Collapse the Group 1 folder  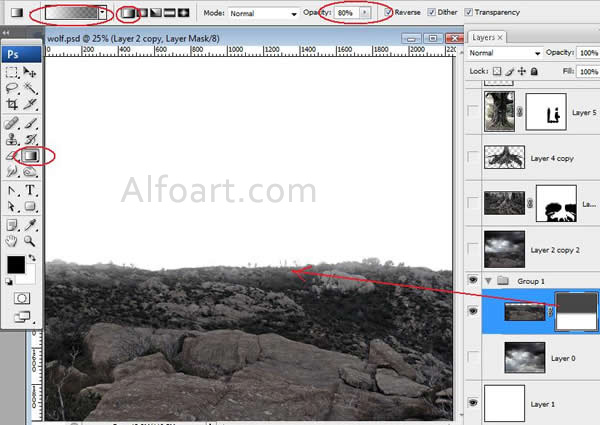point(490,281)
